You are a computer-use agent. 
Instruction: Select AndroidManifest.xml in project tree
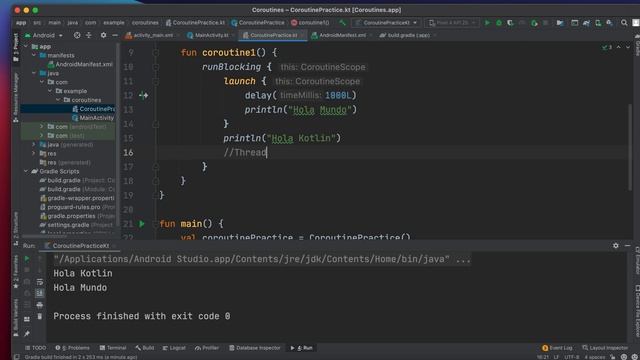pos(80,64)
